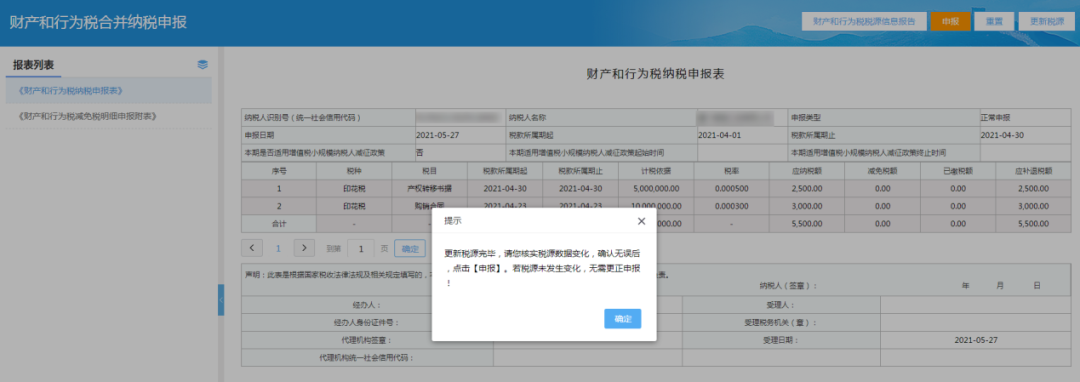Click the layers icon beside 报表列表
The width and height of the screenshot is (1080, 382).
[x=202, y=65]
